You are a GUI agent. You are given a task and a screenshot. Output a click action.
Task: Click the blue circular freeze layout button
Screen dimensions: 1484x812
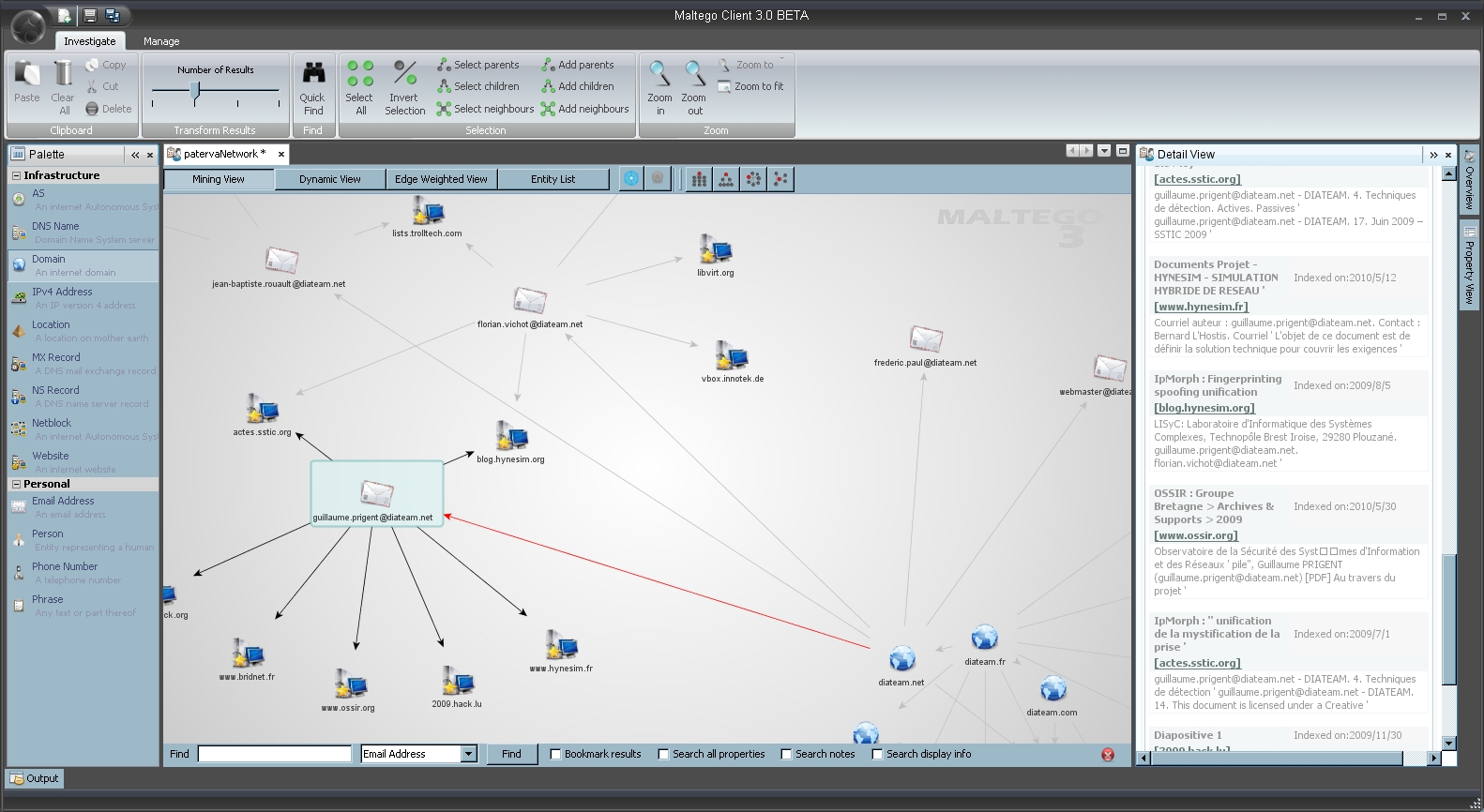click(632, 178)
